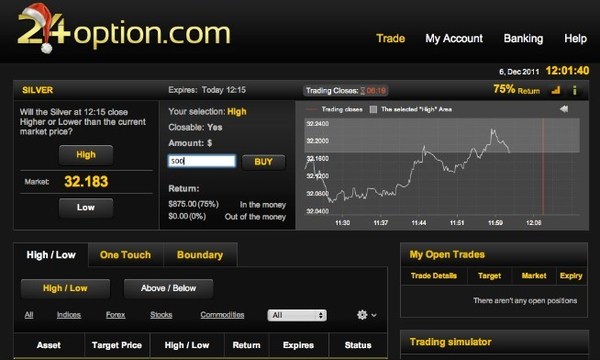Select the Low option button
The image size is (600, 360).
point(86,207)
